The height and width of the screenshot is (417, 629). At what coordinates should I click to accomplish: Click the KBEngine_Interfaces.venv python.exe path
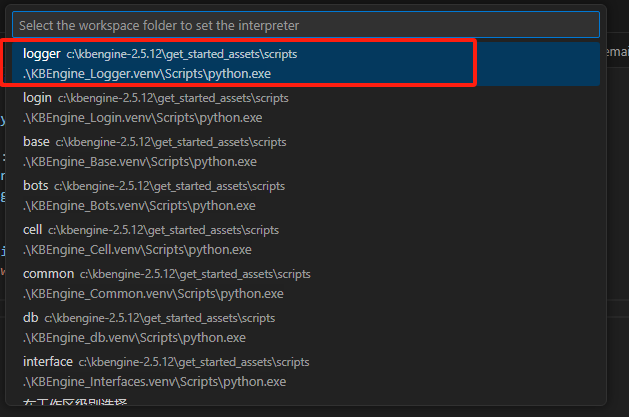click(154, 382)
